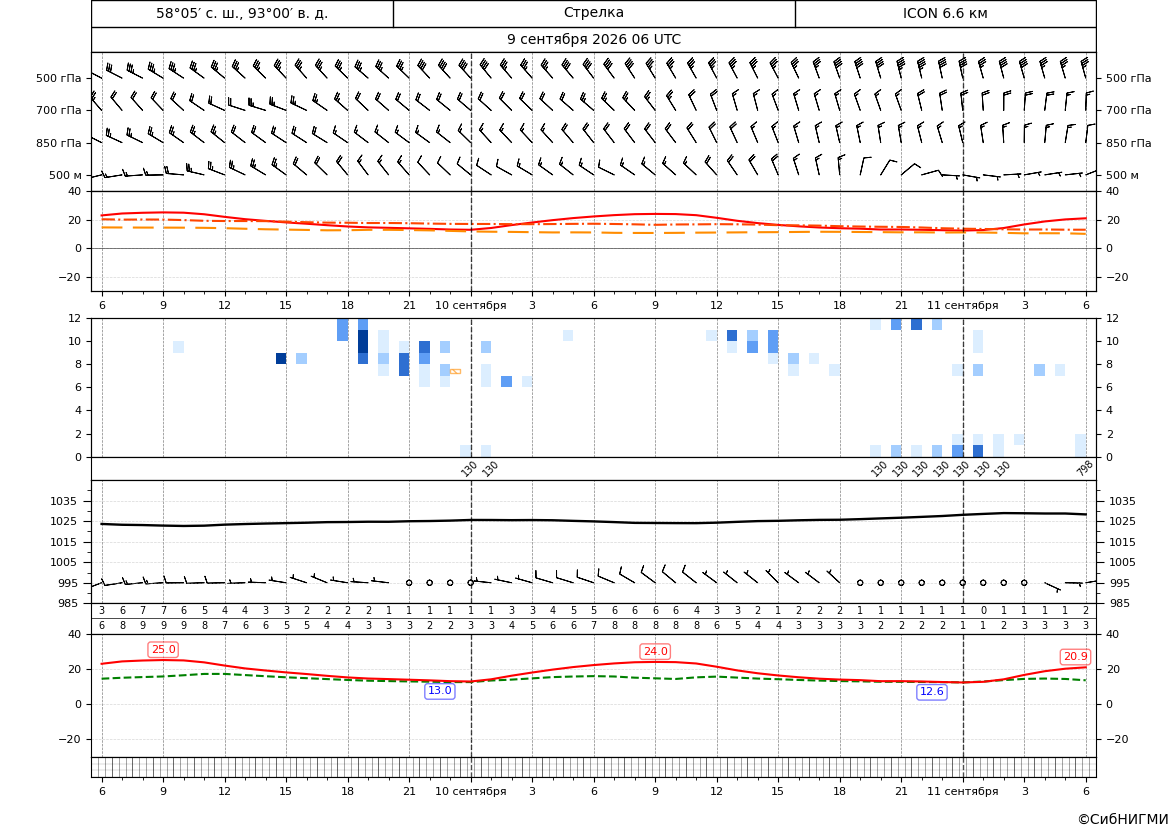This screenshot has width=1169, height=827.
Task: Click the 798 visibility label
Action: (x=1085, y=468)
